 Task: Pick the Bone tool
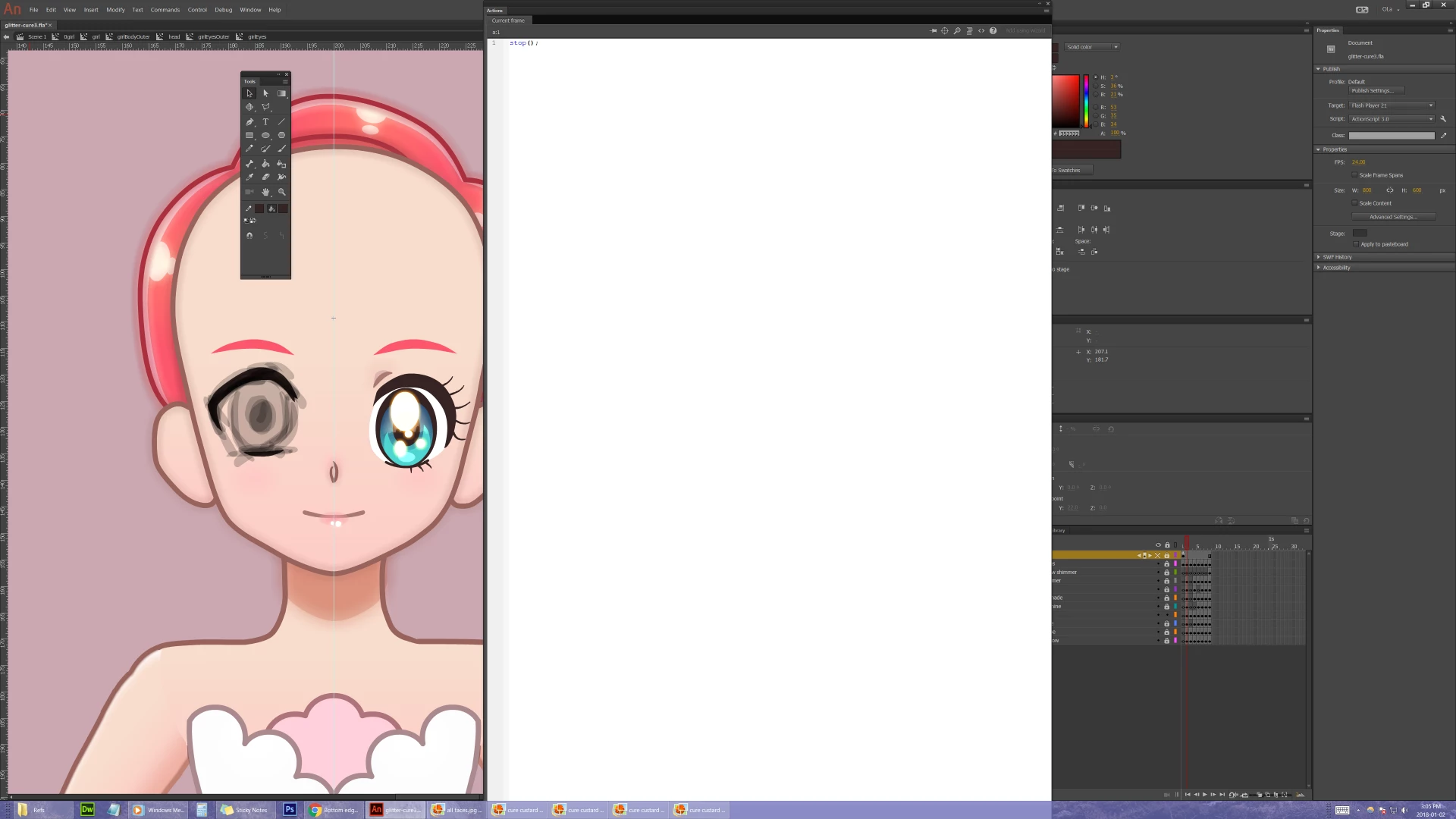pyautogui.click(x=249, y=164)
